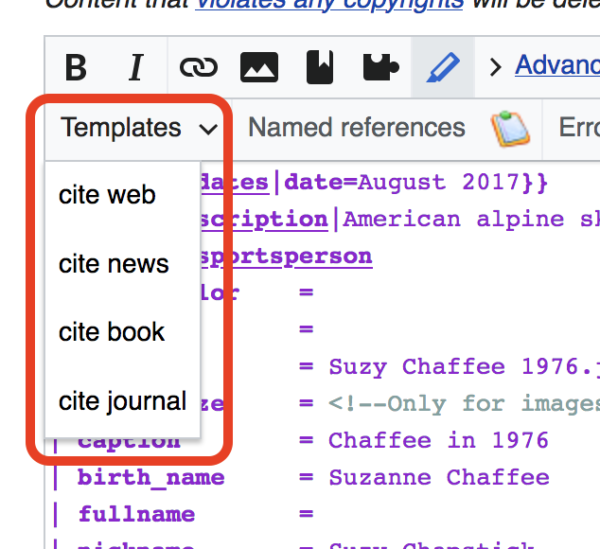
Task: Expand the Advanced toolbar section
Action: [x=547, y=66]
